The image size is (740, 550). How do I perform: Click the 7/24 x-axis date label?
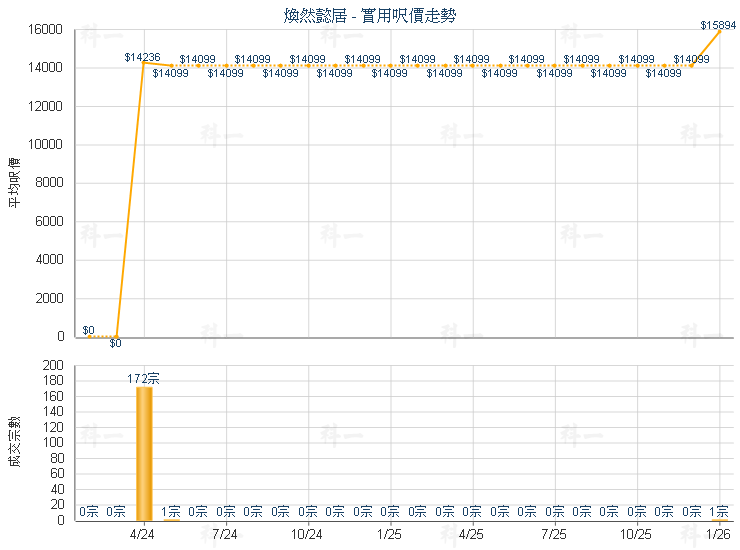tap(226, 534)
